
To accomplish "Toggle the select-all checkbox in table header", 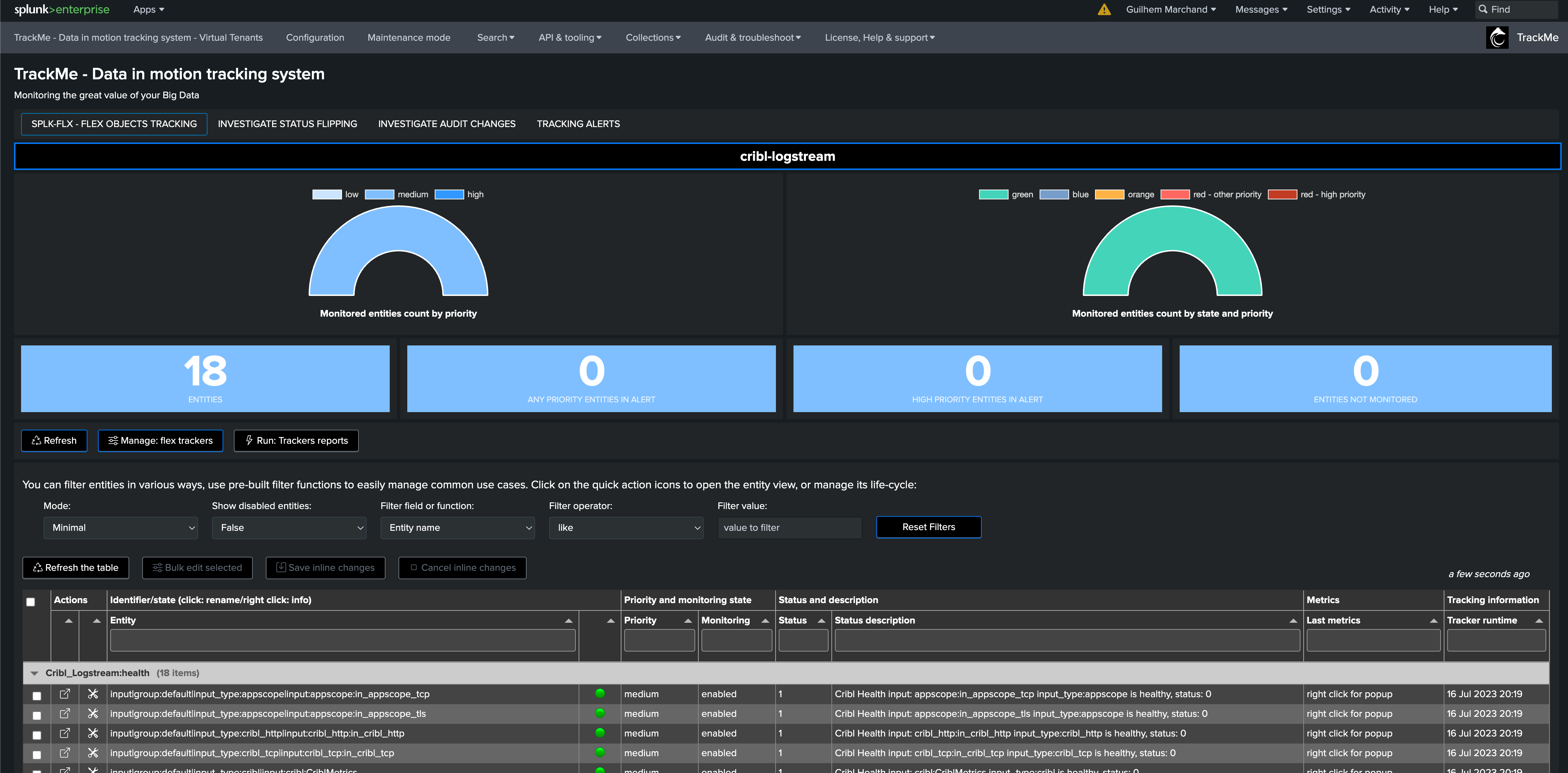I will [31, 601].
